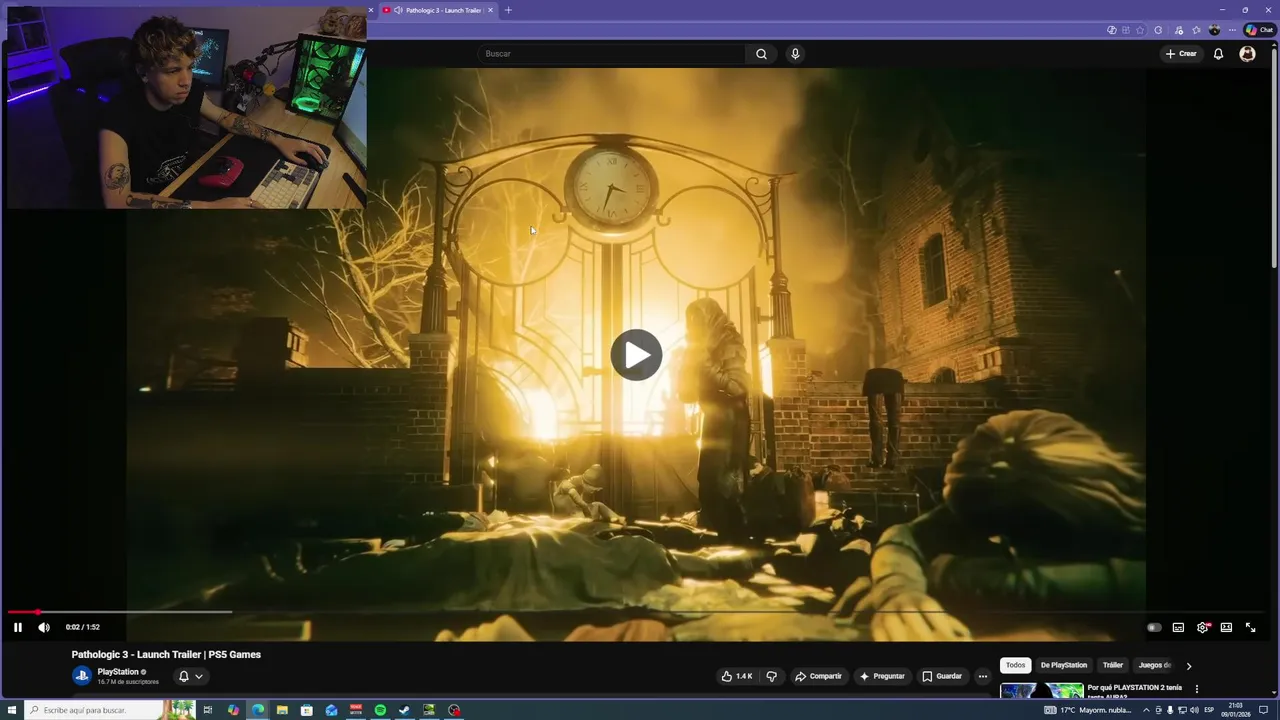The image size is (1280, 720).
Task: Switch to theater mode in the player
Action: [1226, 627]
